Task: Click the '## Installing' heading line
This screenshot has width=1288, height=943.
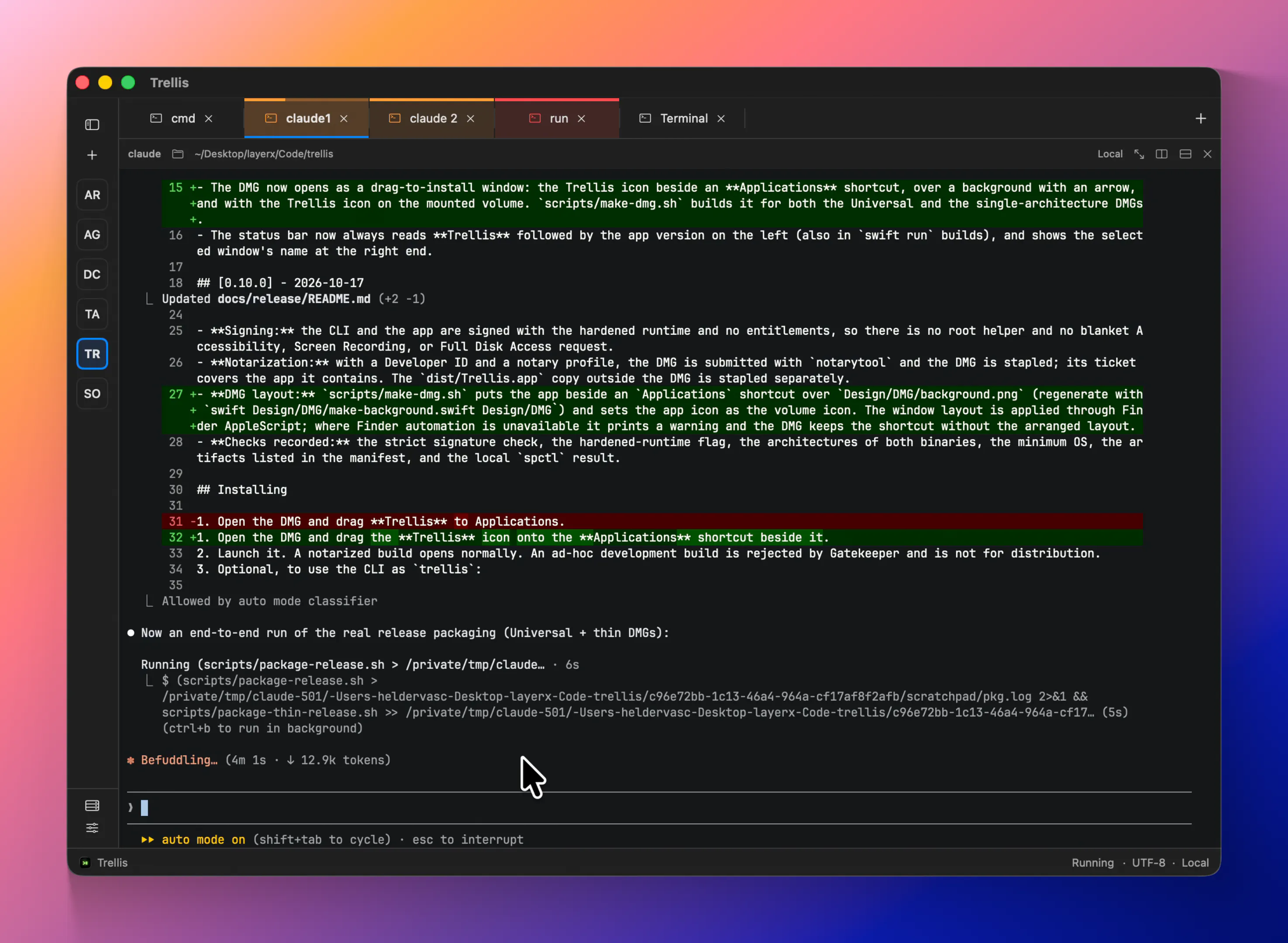Action: [x=242, y=490]
